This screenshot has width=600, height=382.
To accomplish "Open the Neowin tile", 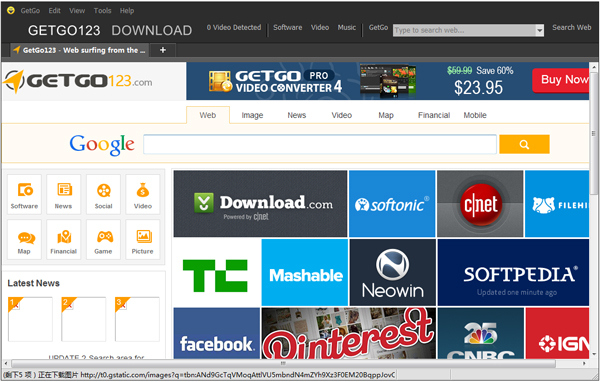I will coord(393,273).
